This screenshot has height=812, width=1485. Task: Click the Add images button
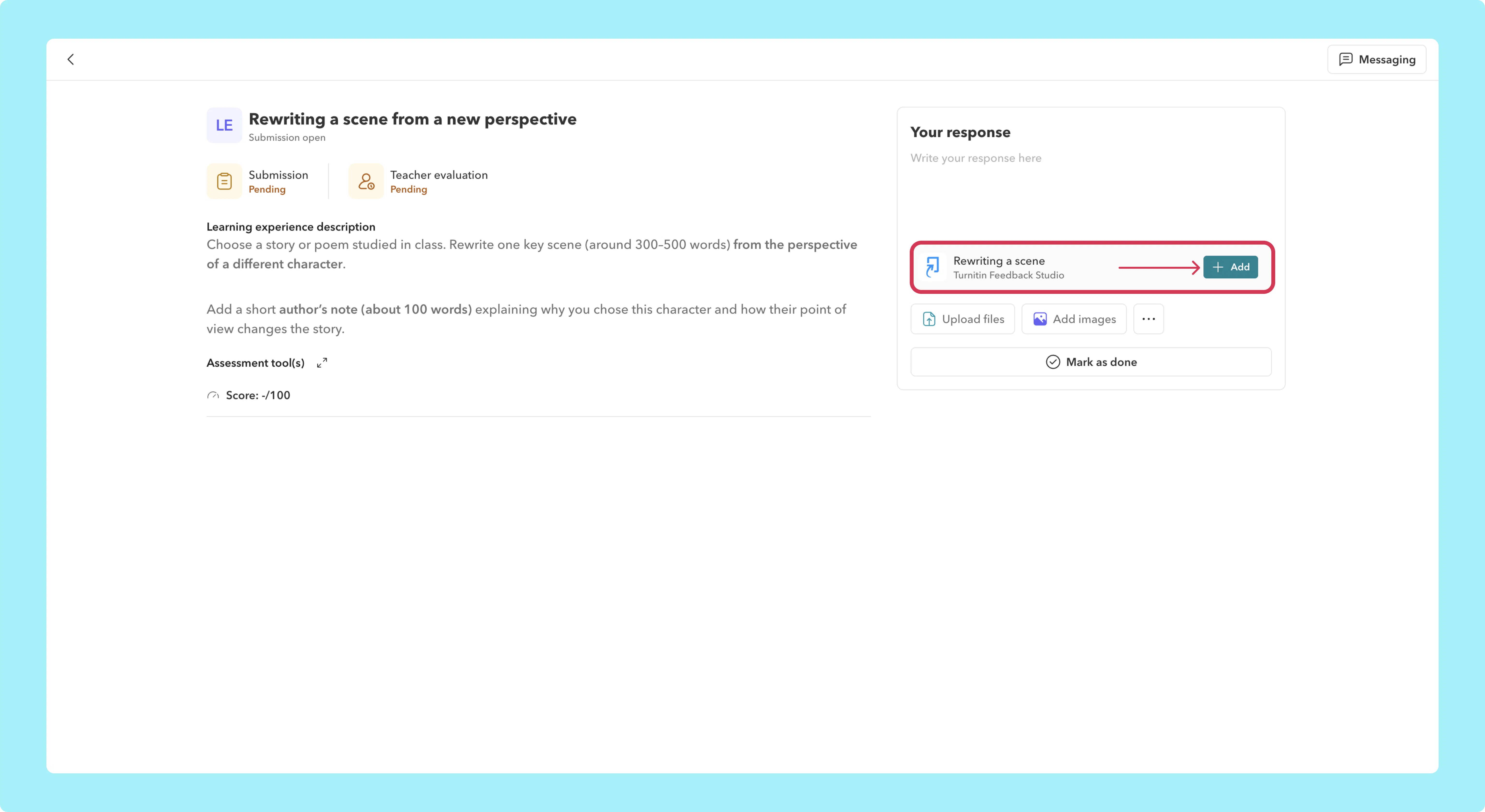(1074, 319)
